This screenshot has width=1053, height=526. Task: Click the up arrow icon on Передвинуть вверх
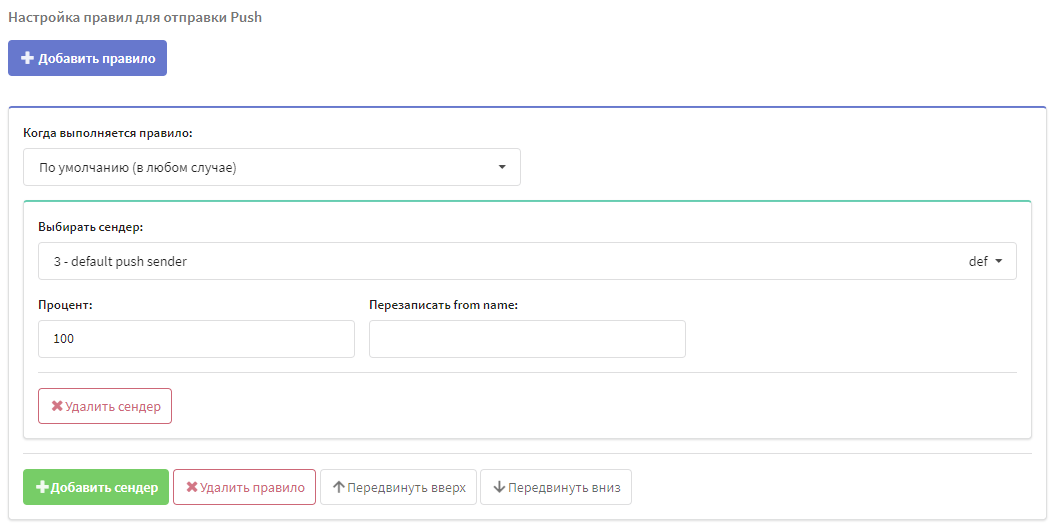tap(339, 487)
